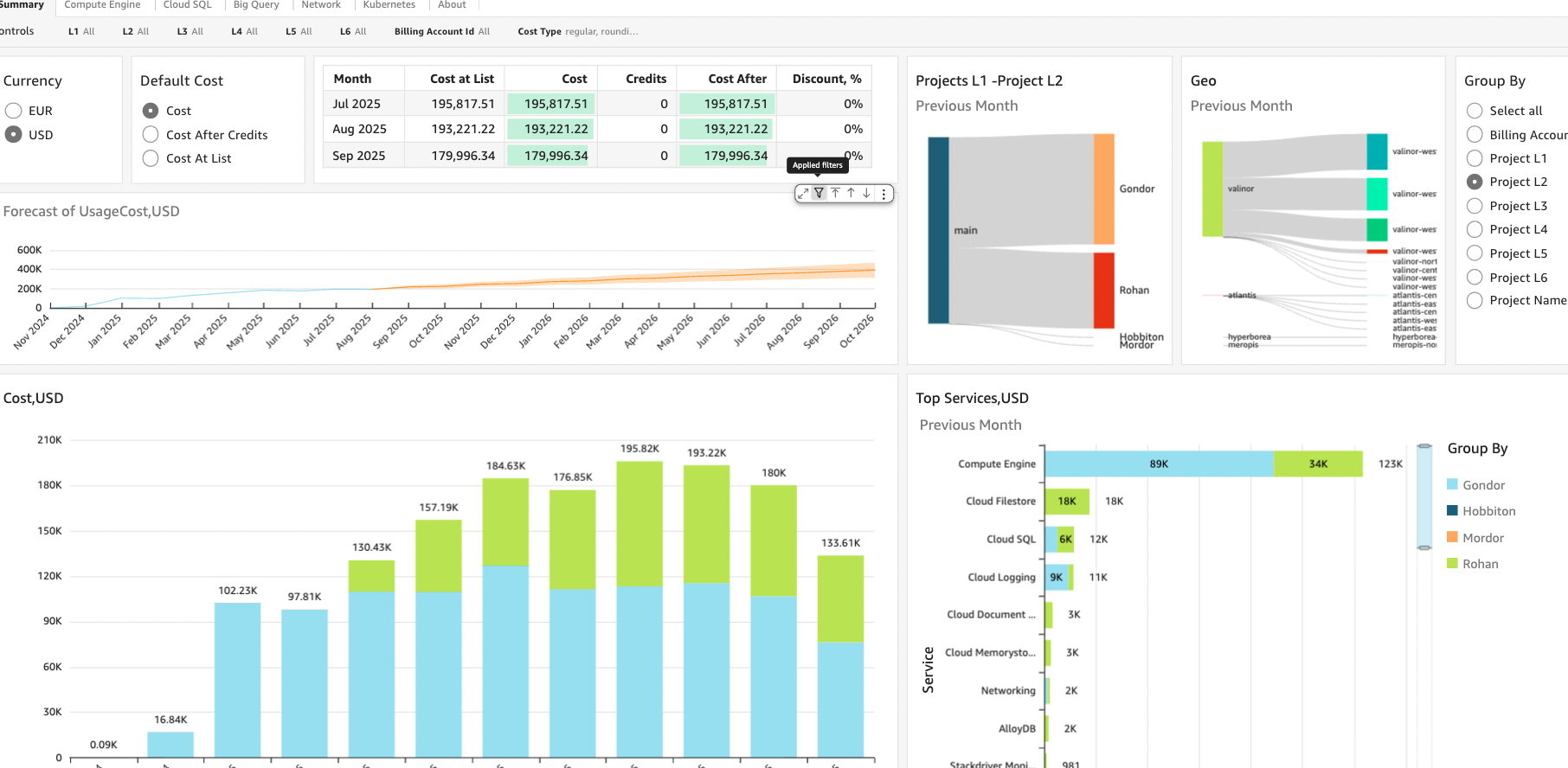
Task: Open the L1 filter dropdown
Action: pyautogui.click(x=81, y=31)
